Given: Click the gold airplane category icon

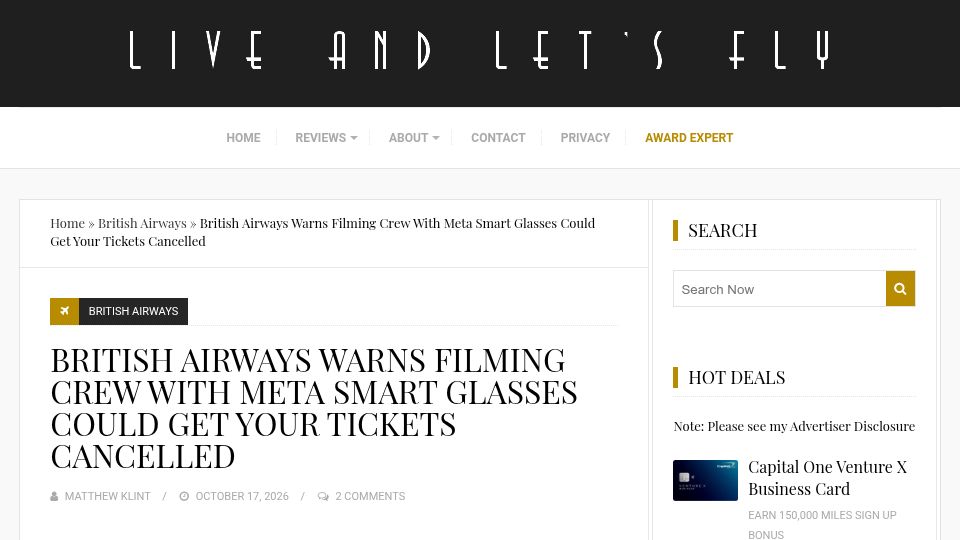Looking at the screenshot, I should (64, 311).
